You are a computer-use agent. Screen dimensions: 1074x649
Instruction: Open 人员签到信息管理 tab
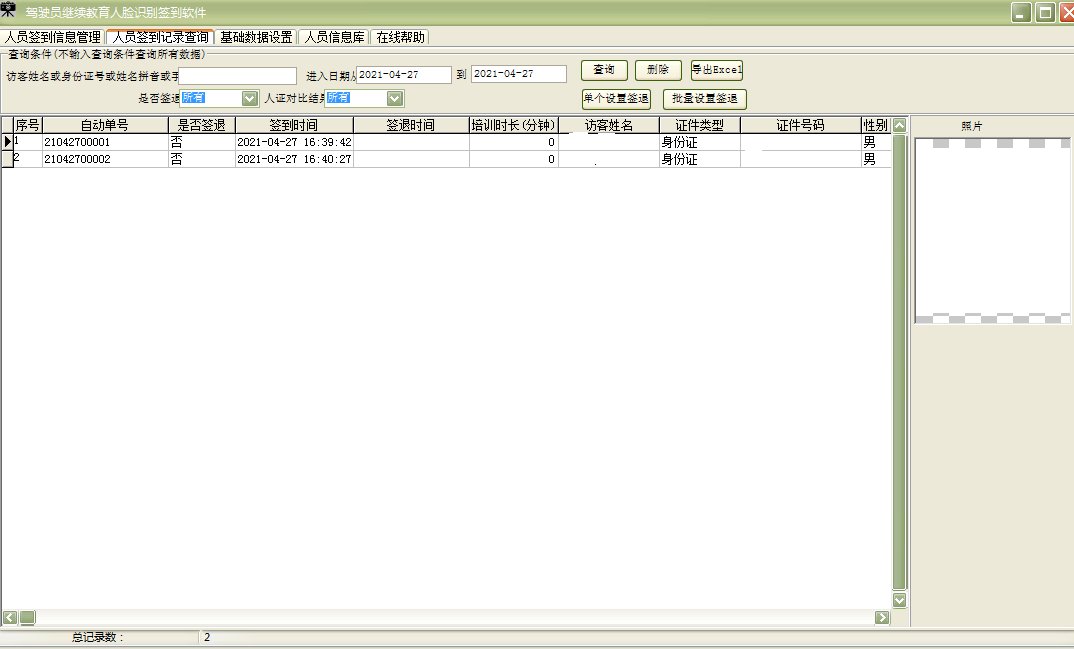point(53,37)
